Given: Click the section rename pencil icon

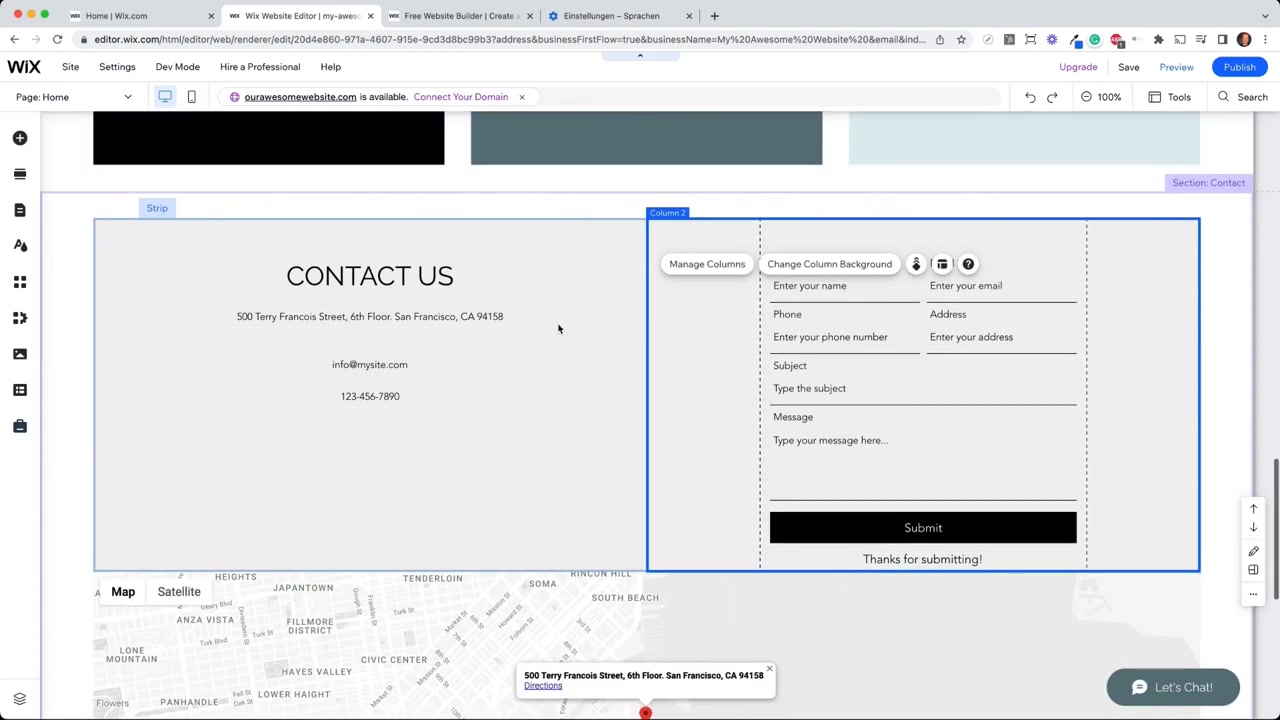Looking at the screenshot, I should pyautogui.click(x=1253, y=551).
